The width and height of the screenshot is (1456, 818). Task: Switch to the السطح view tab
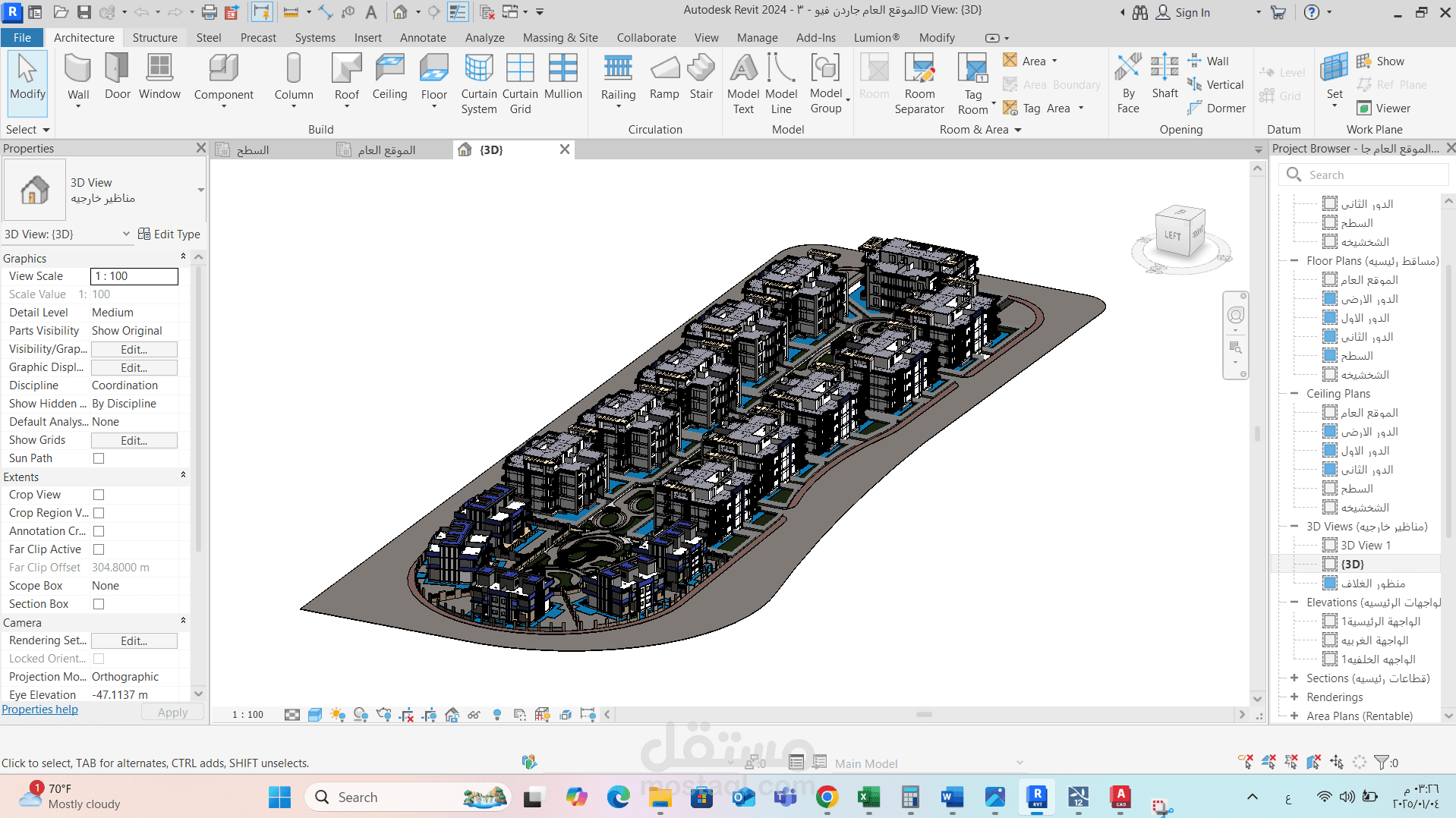(253, 150)
